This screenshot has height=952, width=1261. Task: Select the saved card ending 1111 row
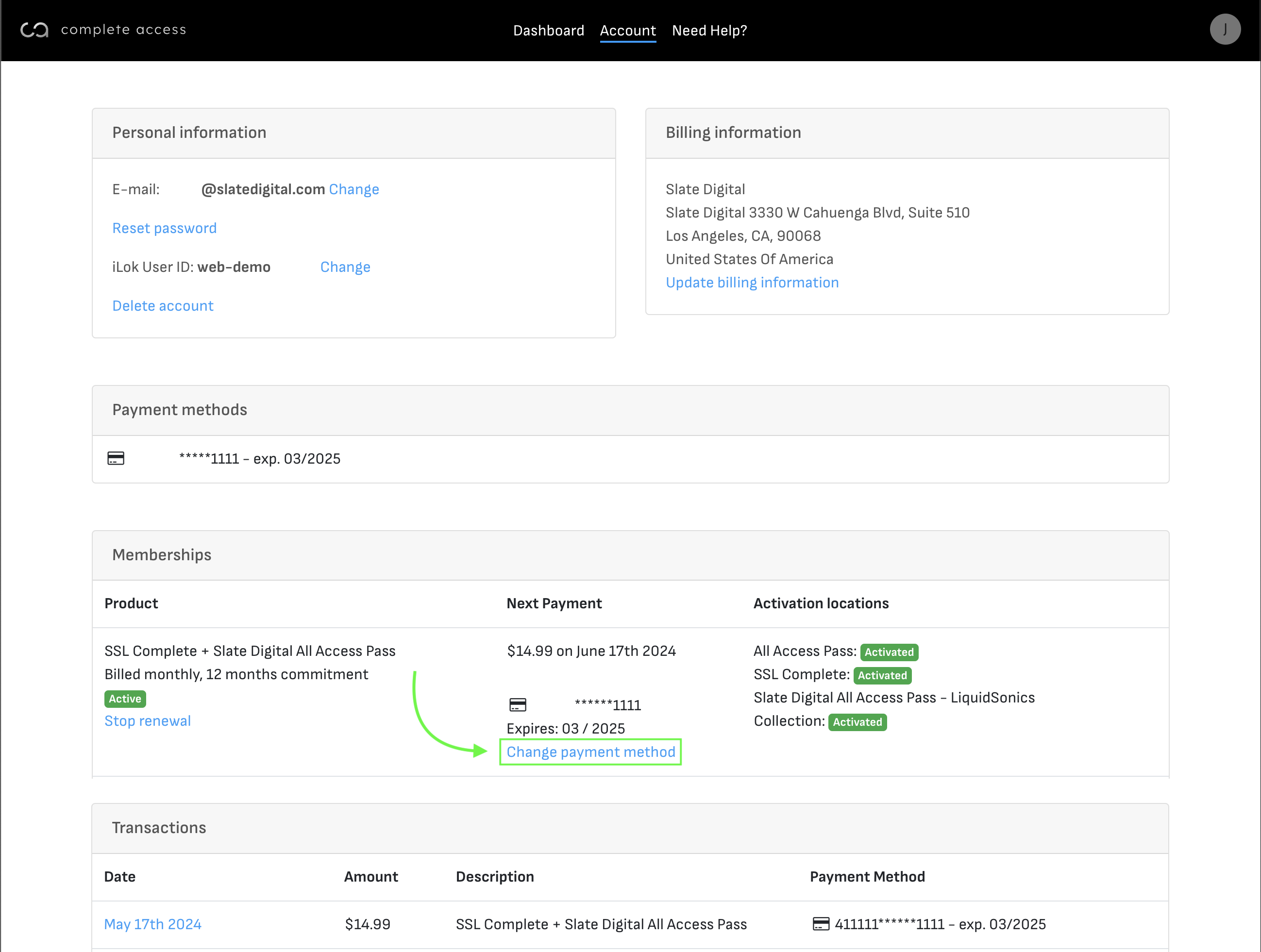[259, 459]
